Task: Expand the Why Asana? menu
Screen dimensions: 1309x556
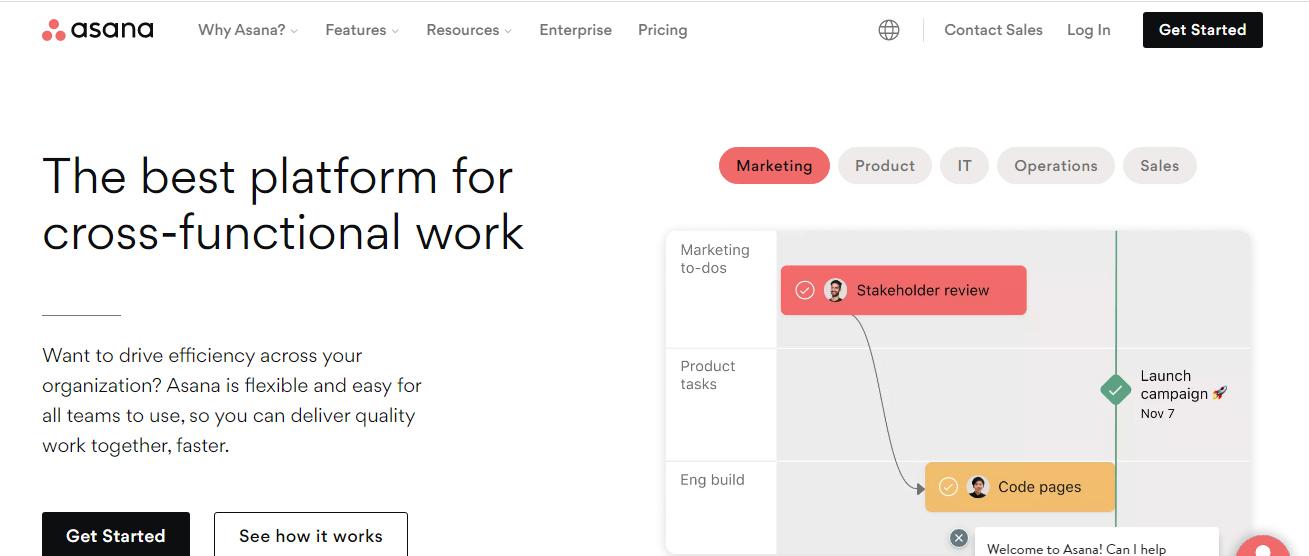Action: point(248,30)
